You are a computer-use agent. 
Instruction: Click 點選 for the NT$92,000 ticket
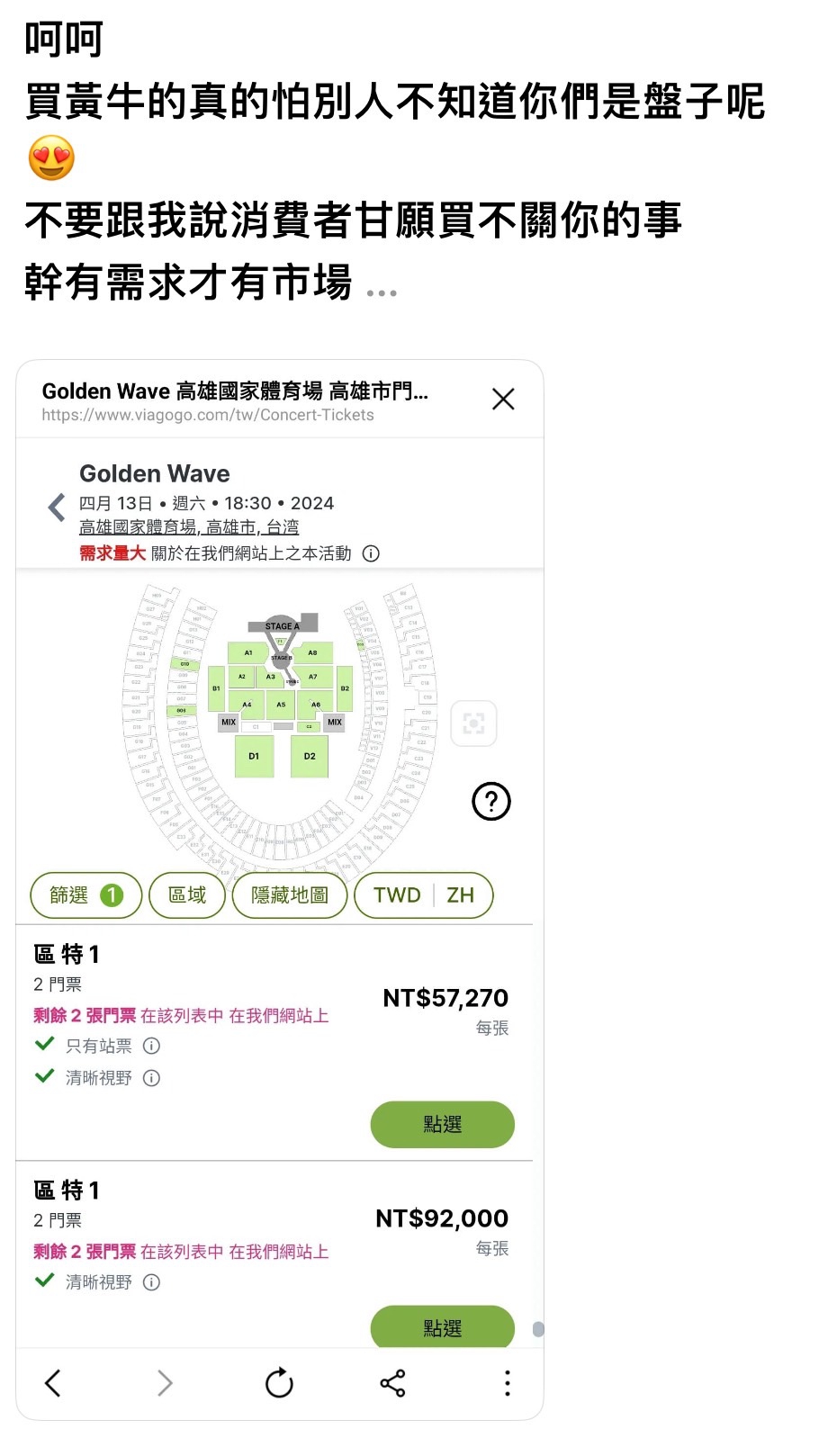coord(442,1327)
